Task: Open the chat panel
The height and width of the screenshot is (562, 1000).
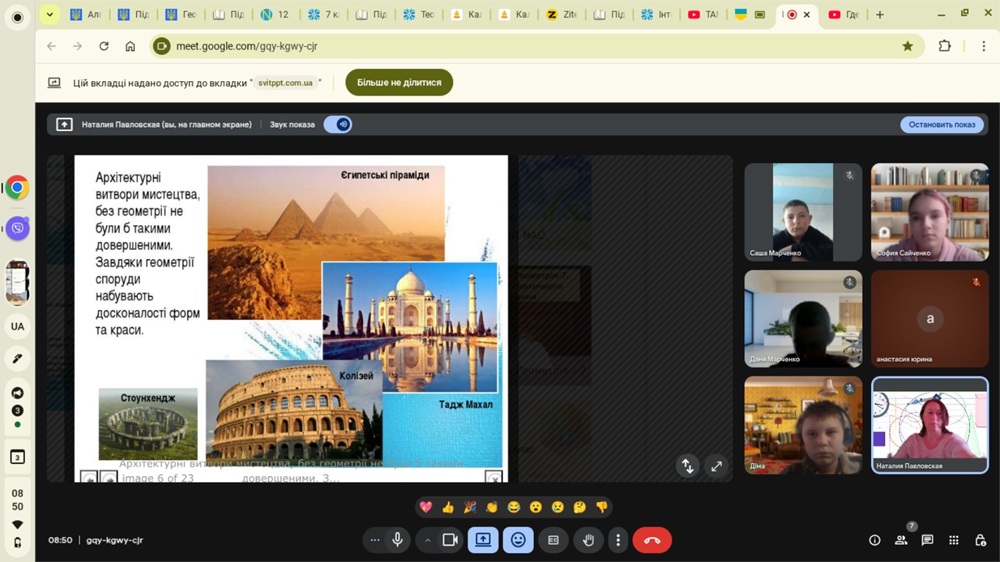Action: coord(927,540)
